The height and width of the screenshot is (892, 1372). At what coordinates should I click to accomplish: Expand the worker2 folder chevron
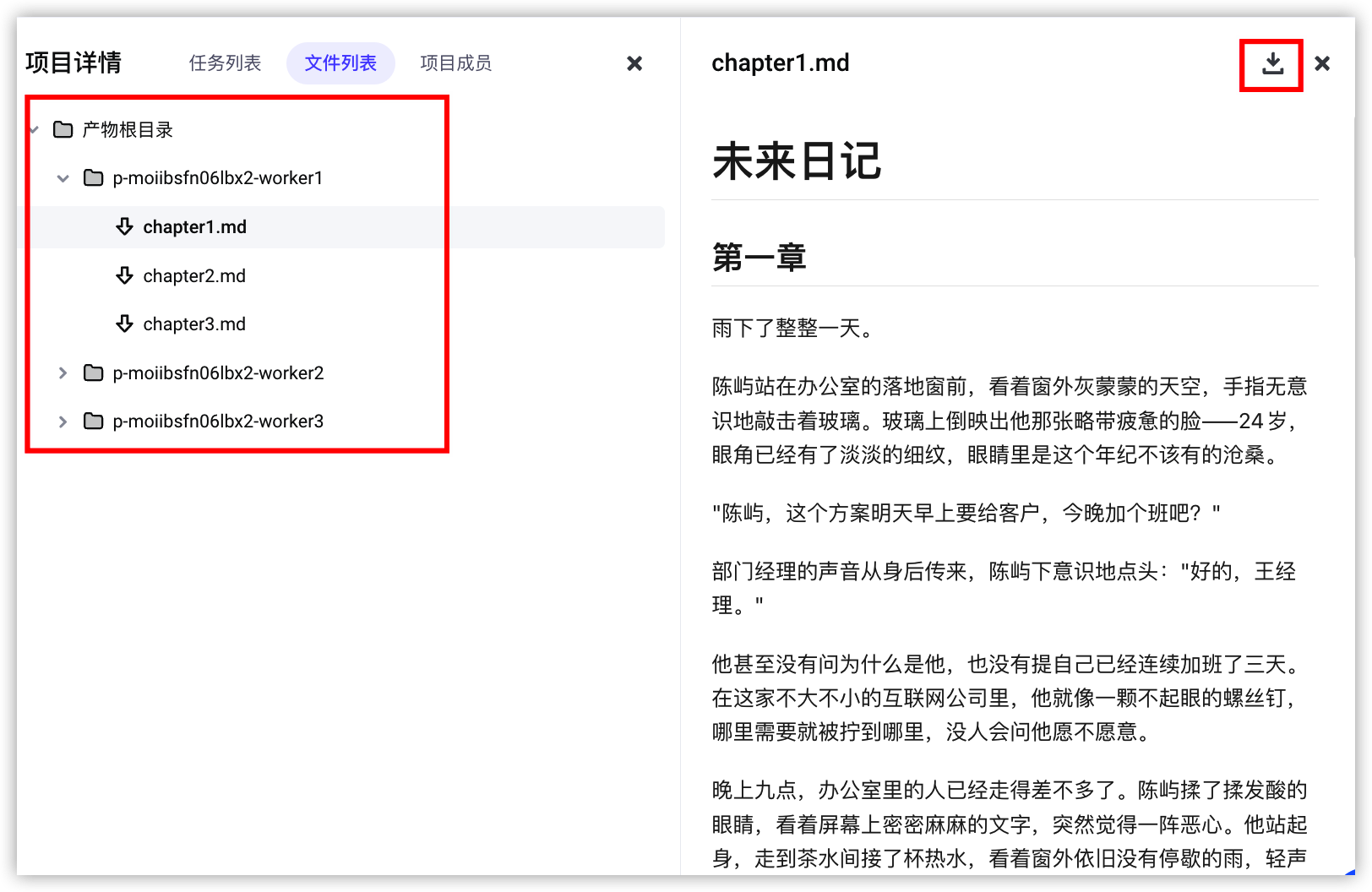tap(63, 373)
